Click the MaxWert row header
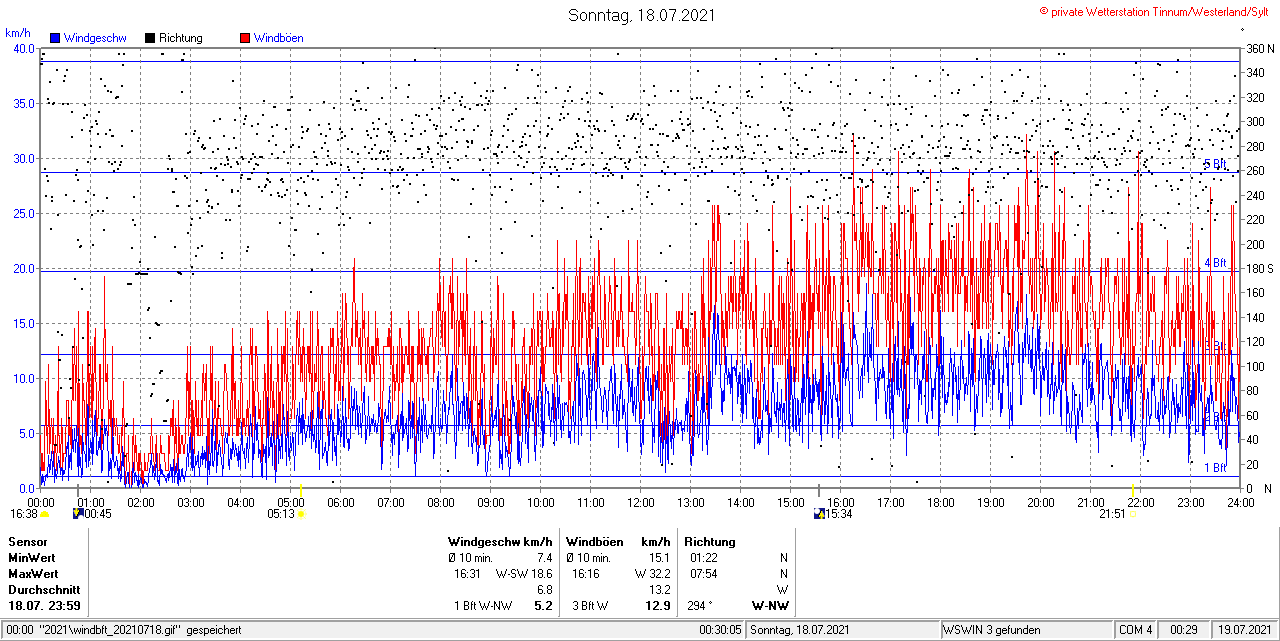Viewport: 1280px width, 641px height. tap(33, 574)
